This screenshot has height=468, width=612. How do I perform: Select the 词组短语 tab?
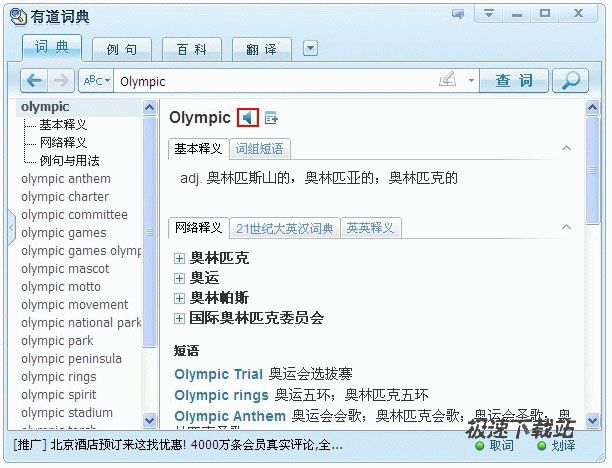click(x=260, y=149)
